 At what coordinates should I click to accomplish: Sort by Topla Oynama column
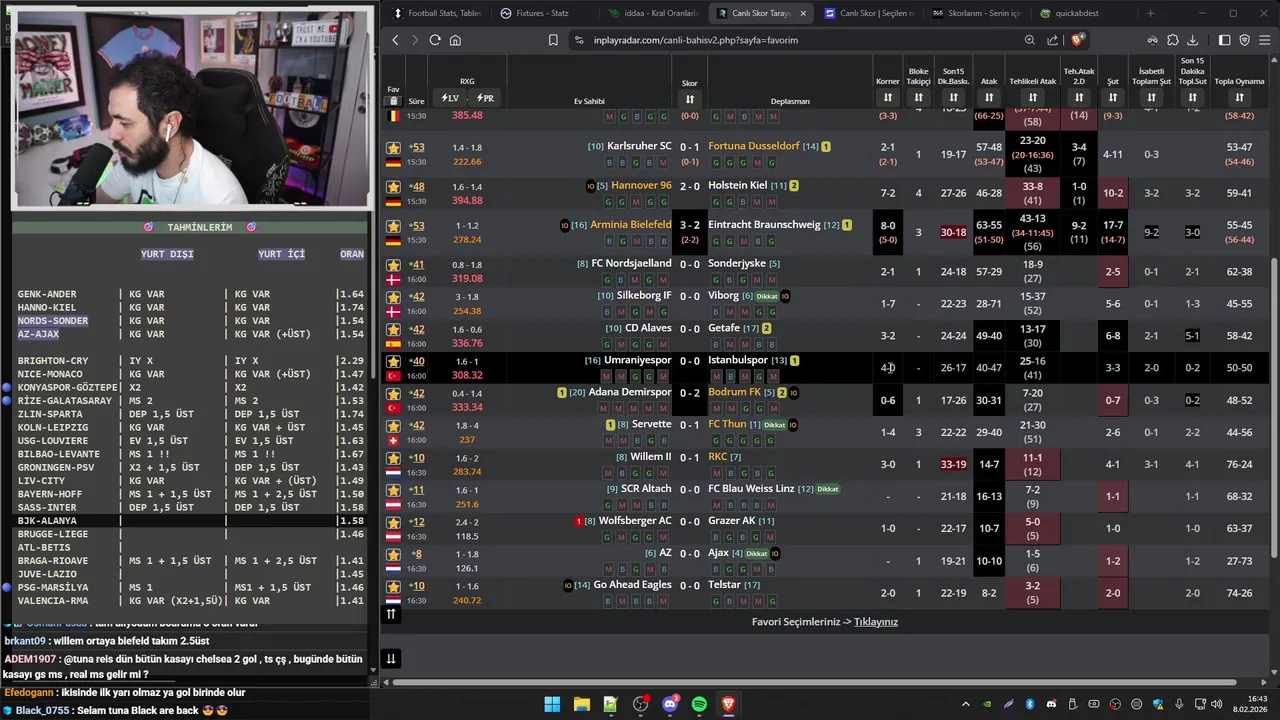(x=1239, y=97)
